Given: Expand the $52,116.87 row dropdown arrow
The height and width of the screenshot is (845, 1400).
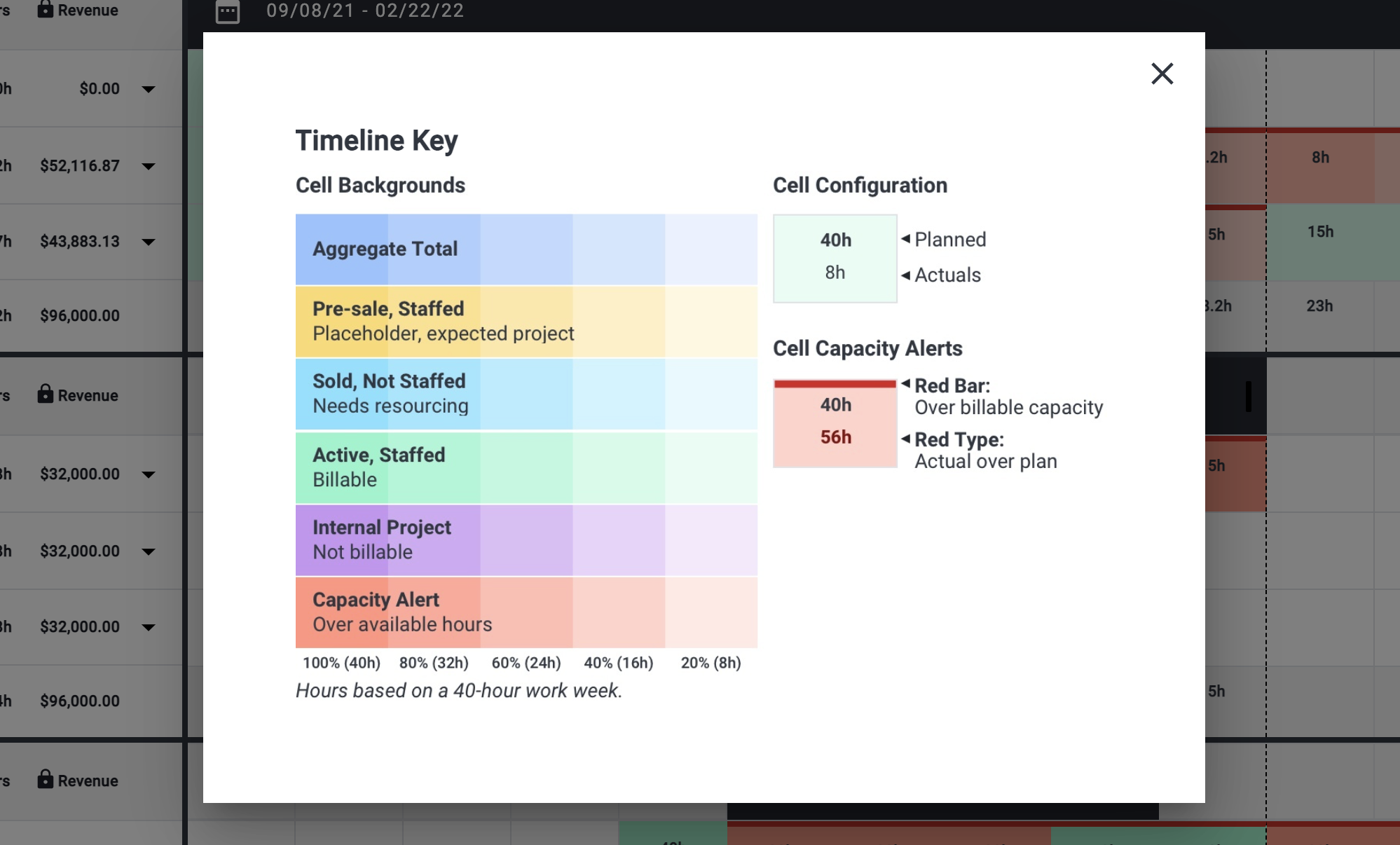Looking at the screenshot, I should click(x=148, y=166).
